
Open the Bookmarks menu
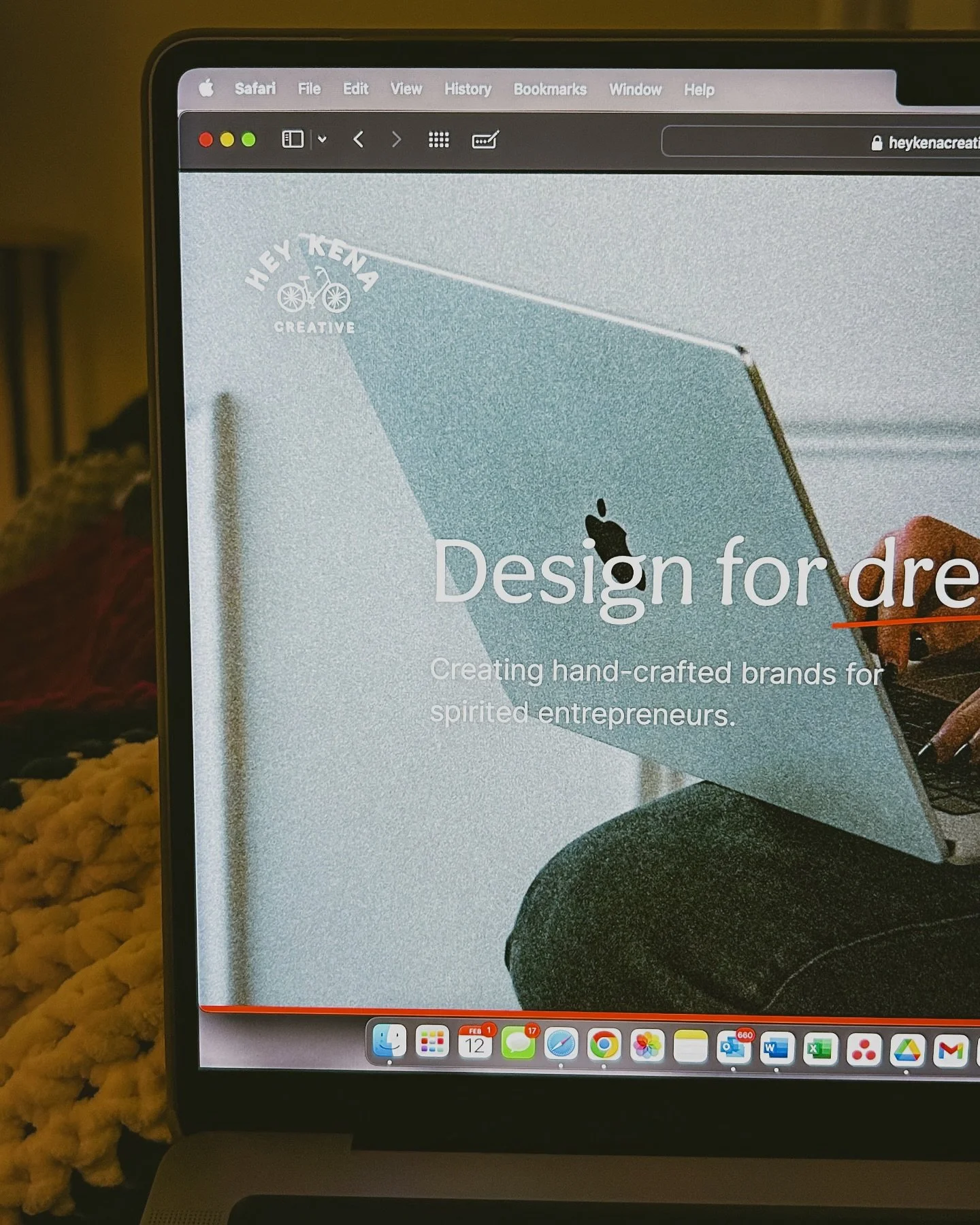(550, 89)
